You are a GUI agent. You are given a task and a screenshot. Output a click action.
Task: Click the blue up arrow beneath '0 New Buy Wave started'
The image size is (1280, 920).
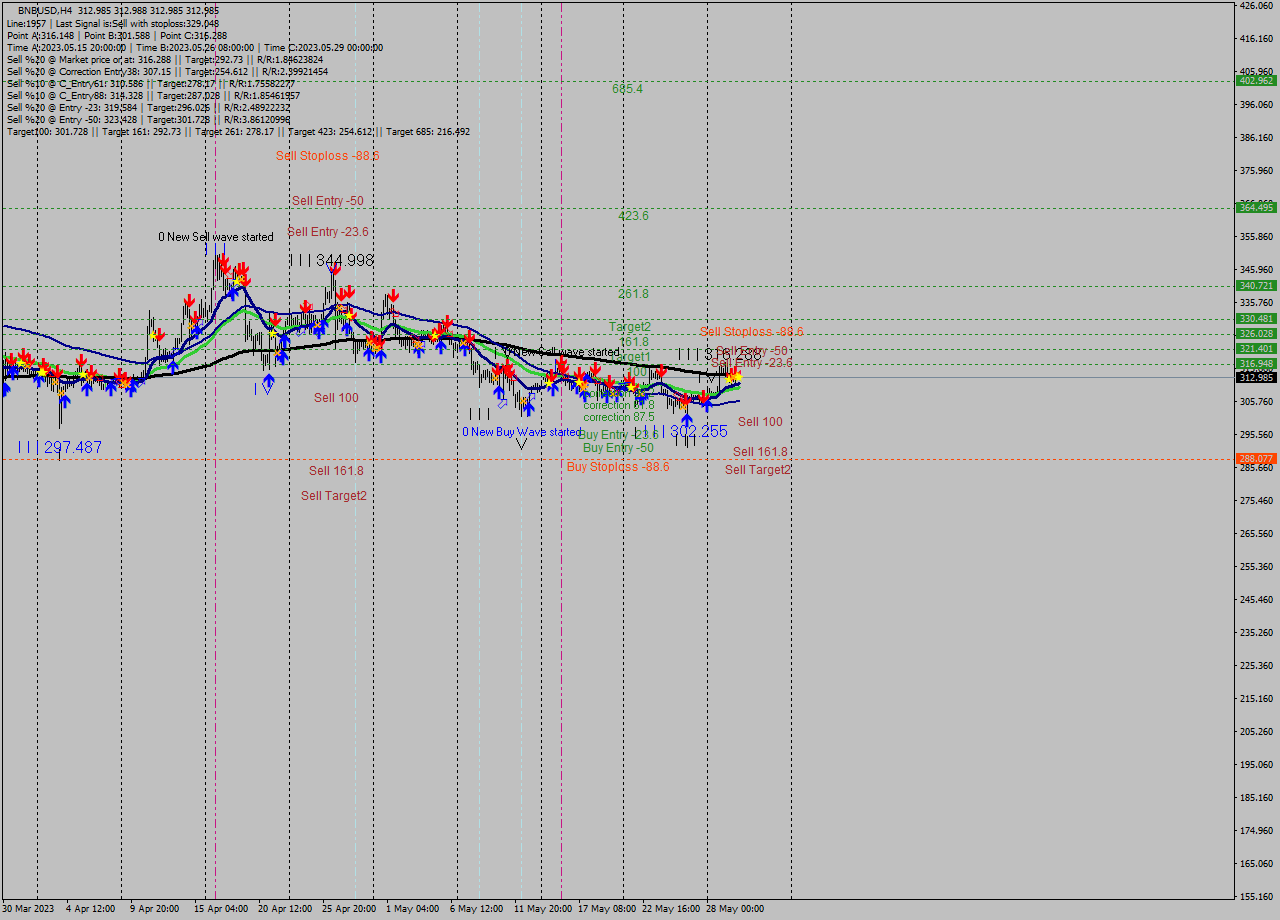click(528, 407)
